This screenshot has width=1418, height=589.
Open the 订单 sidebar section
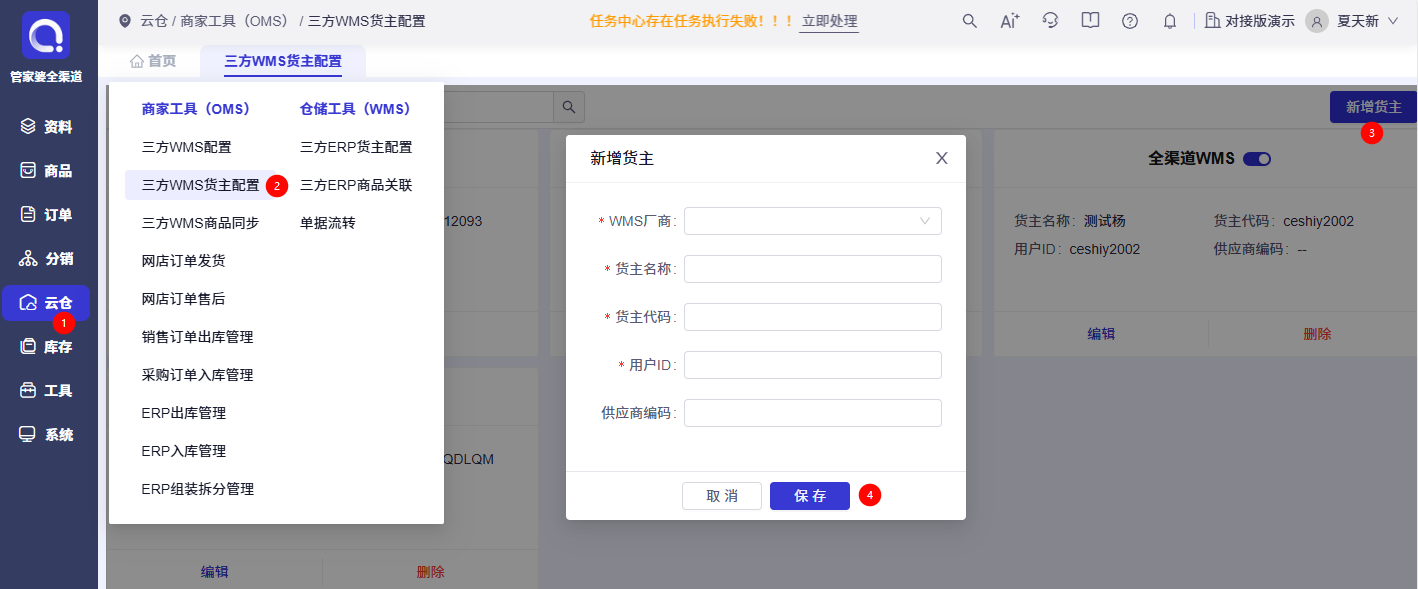46,215
